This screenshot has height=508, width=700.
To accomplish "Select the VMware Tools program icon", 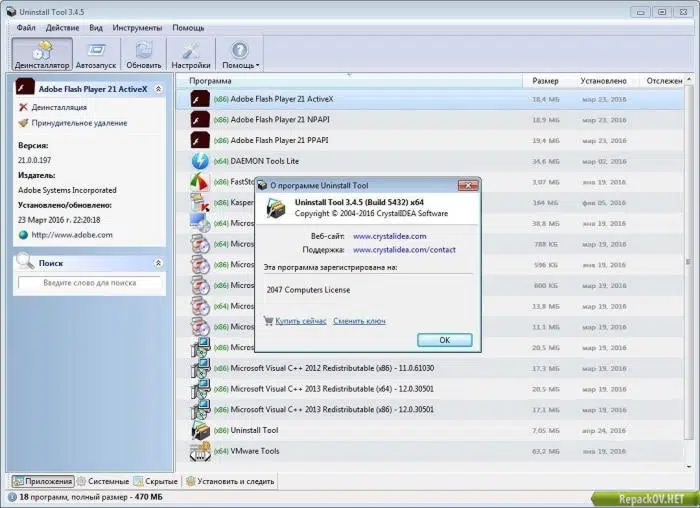I will [200, 451].
